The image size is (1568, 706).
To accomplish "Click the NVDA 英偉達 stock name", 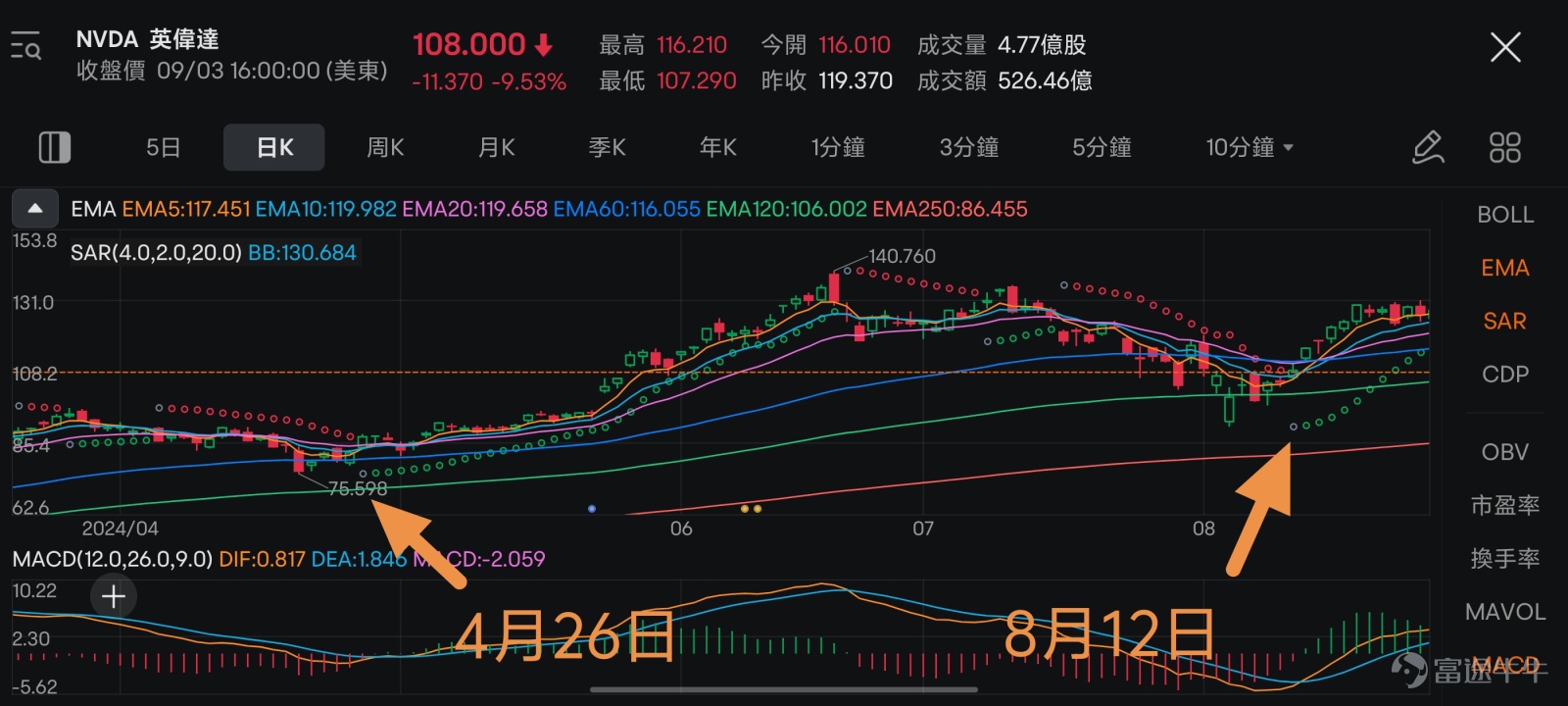I will click(x=147, y=39).
